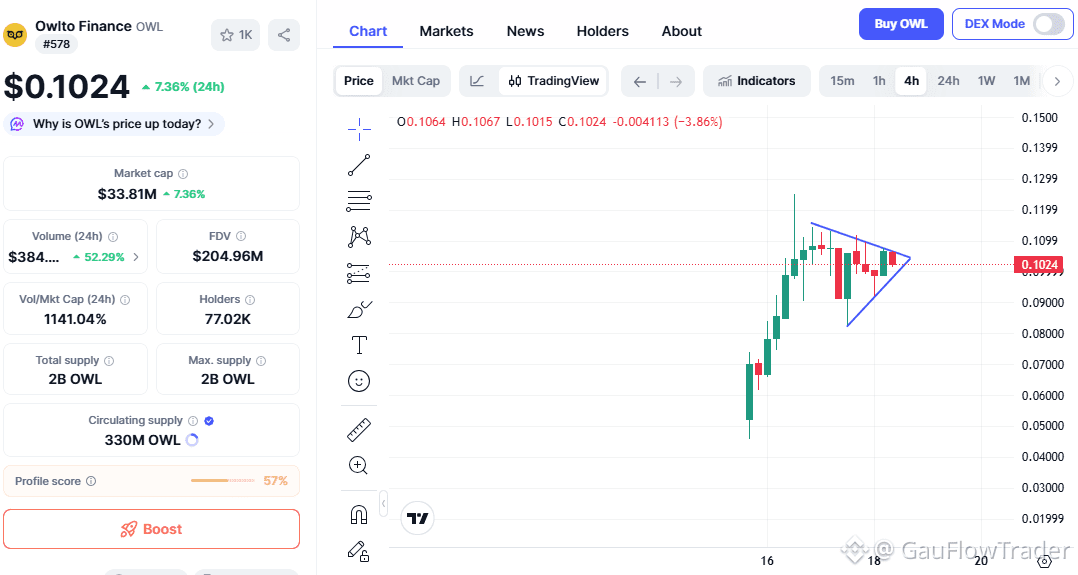Choose the Fibonacci retracement tool

tap(359, 200)
